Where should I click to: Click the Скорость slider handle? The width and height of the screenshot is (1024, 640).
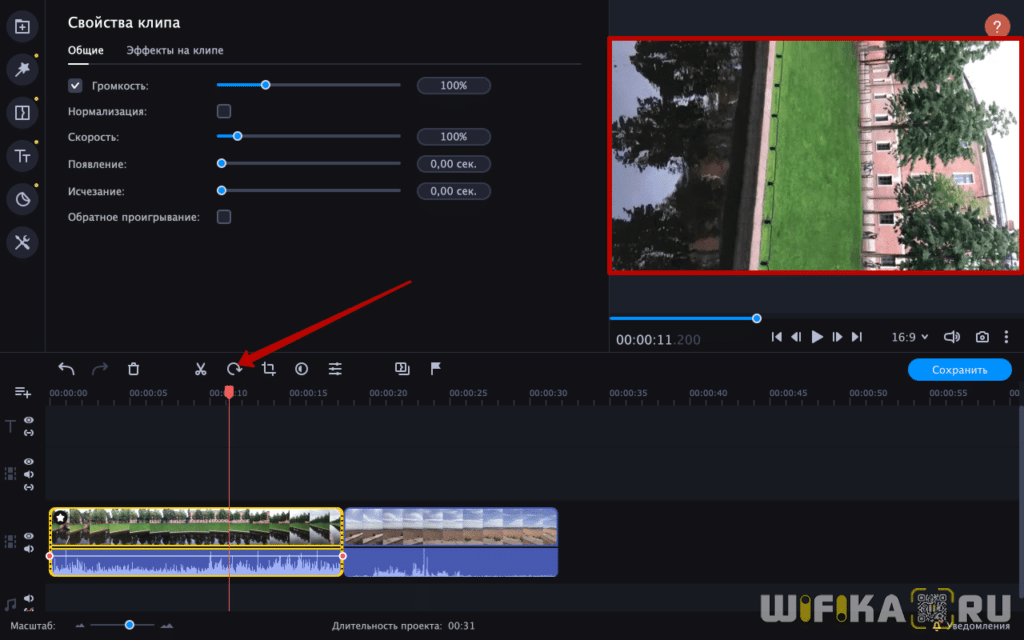[x=237, y=136]
